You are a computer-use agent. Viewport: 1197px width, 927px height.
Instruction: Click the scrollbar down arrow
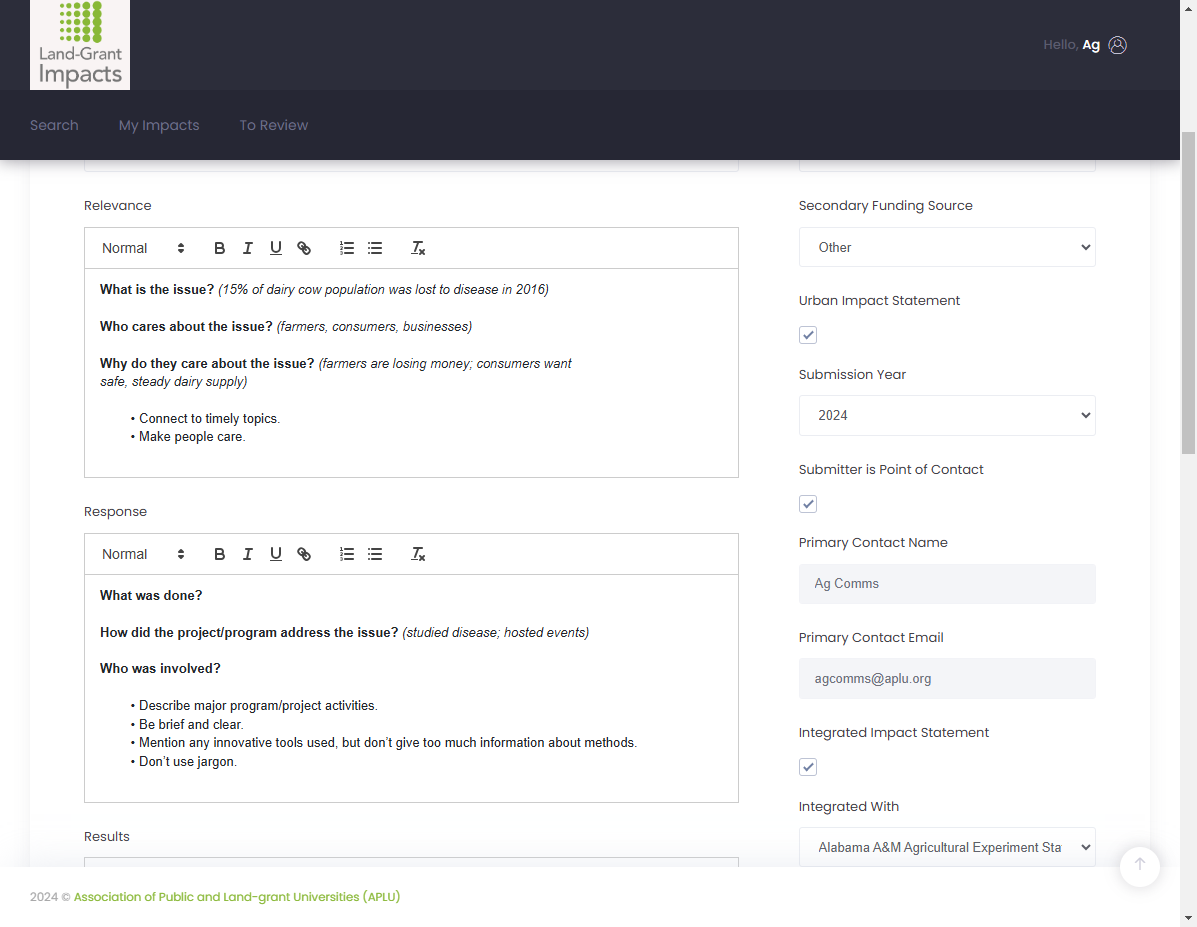pyautogui.click(x=1188, y=919)
